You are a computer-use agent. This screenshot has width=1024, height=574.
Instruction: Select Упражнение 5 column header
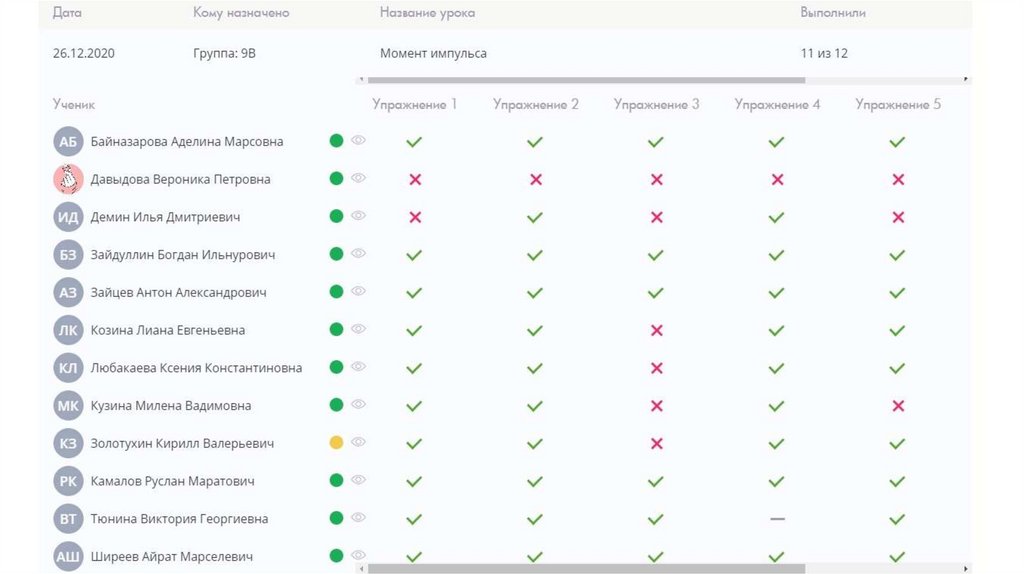pyautogui.click(x=897, y=104)
